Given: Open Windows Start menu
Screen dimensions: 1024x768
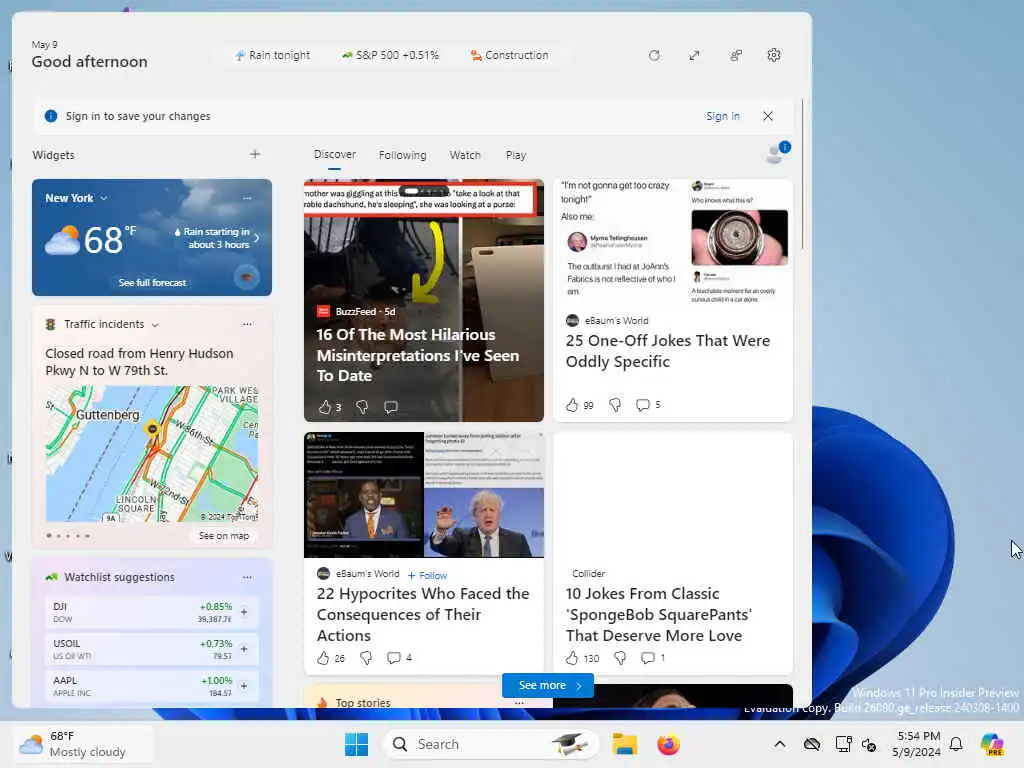Looking at the screenshot, I should [x=357, y=744].
